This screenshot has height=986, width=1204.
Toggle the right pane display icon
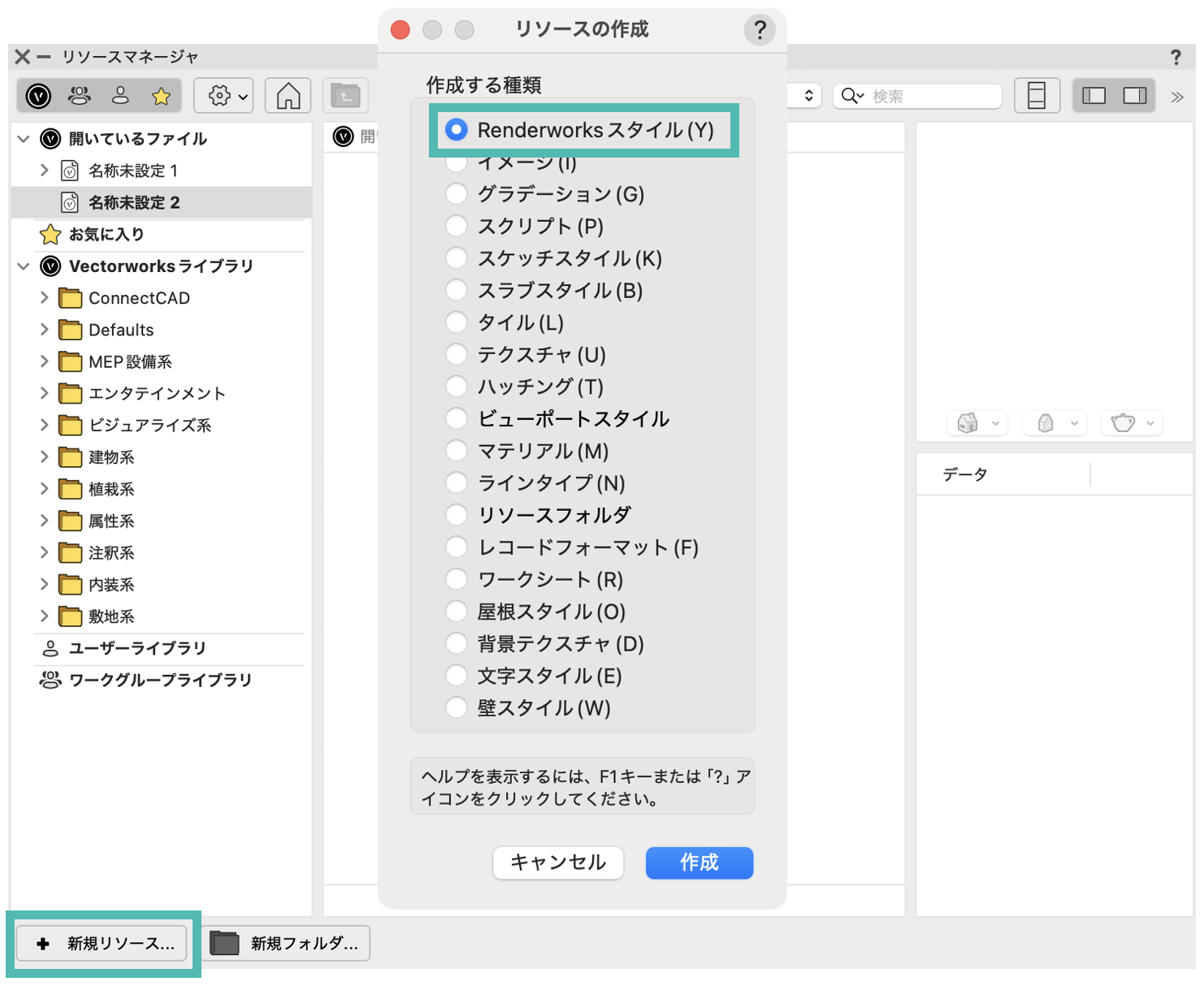click(x=1135, y=96)
